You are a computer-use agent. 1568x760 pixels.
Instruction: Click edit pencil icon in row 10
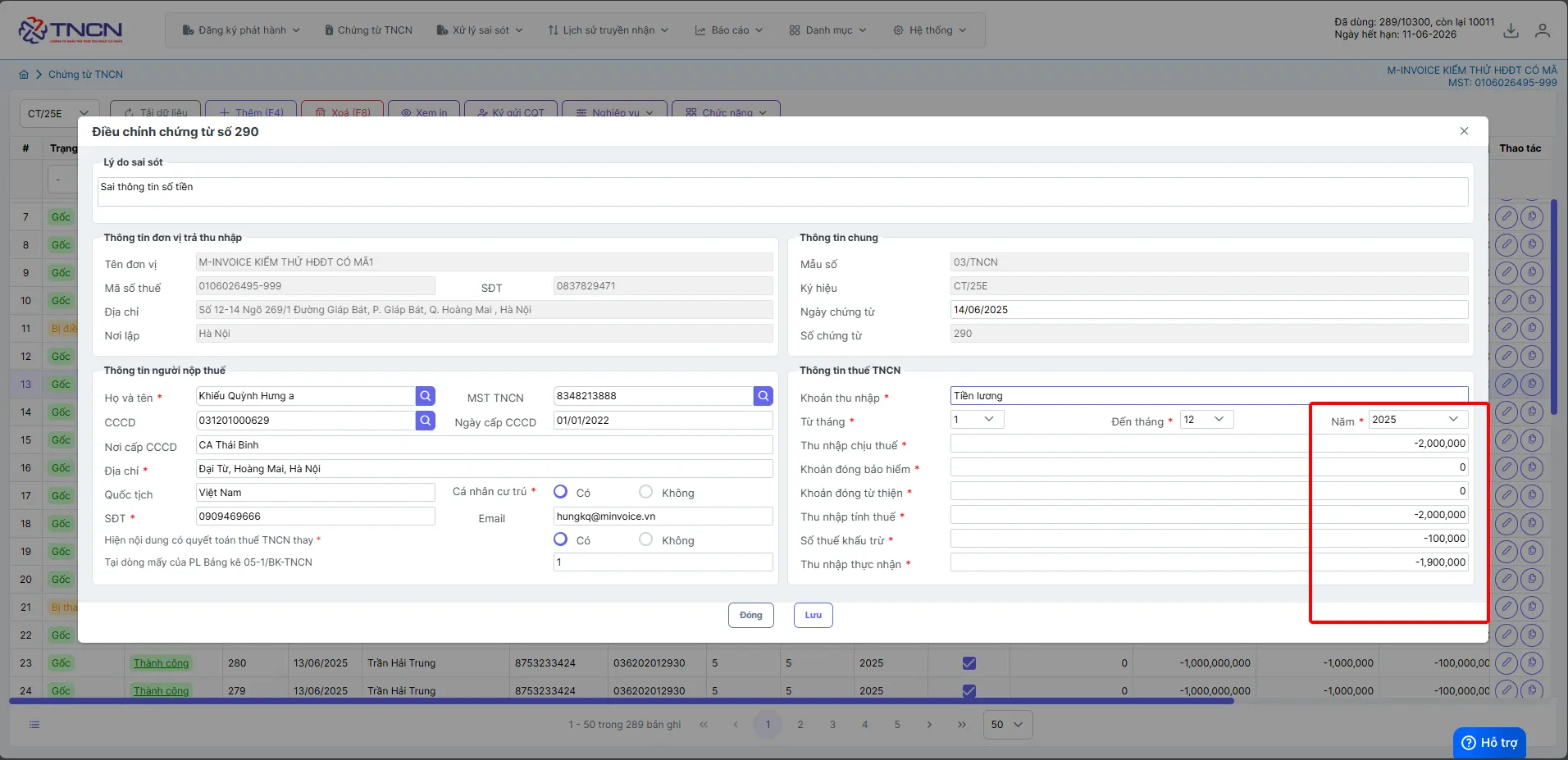(x=1506, y=300)
